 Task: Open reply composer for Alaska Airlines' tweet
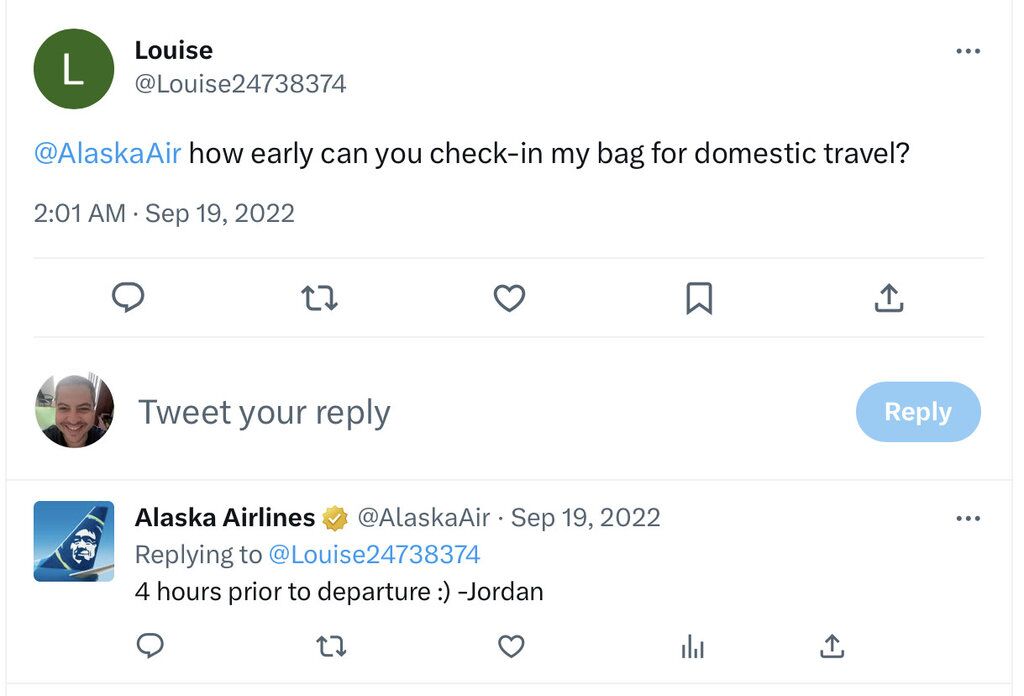[x=151, y=647]
